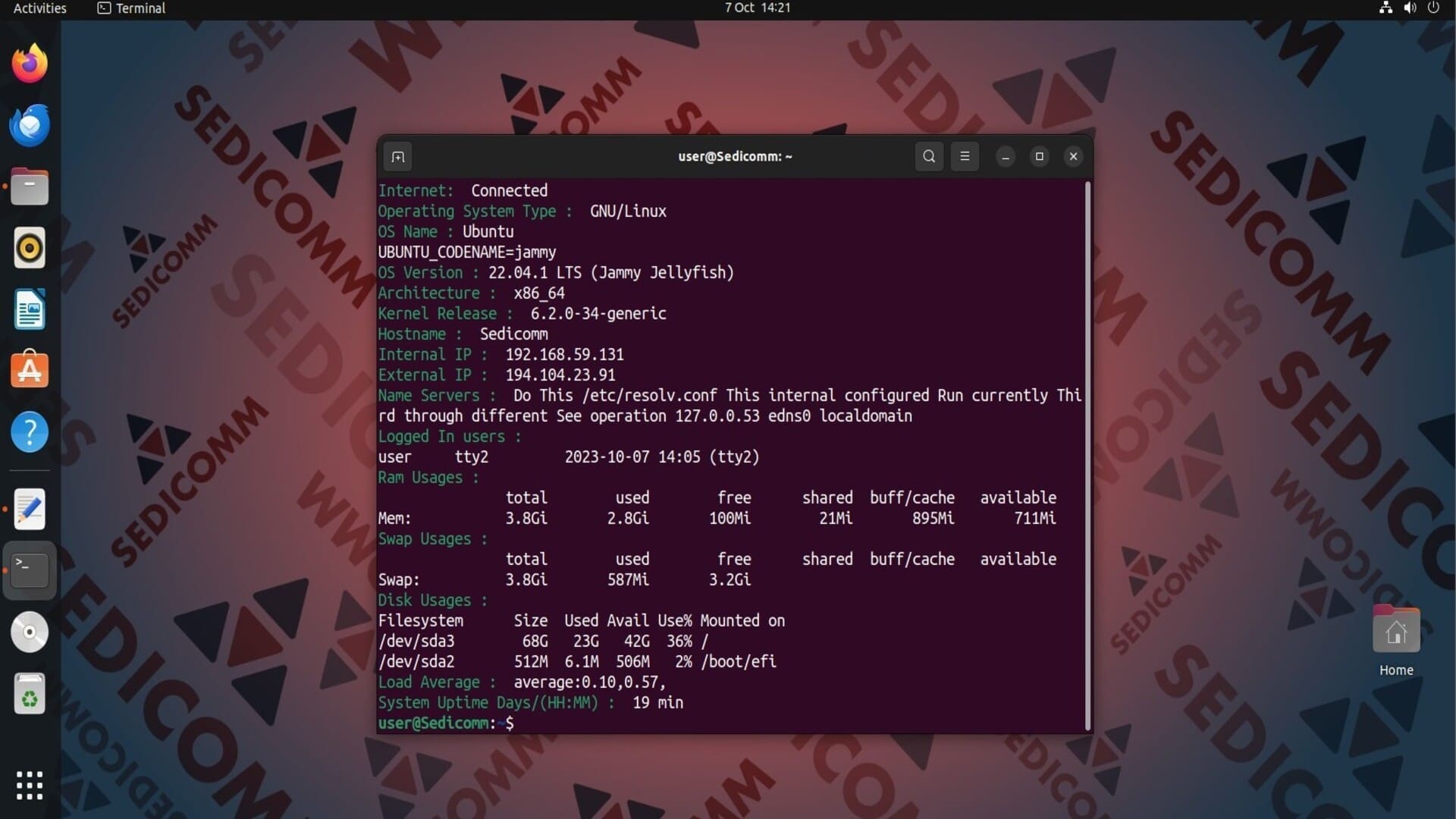Click the user@Sedicomm prompt line
The height and width of the screenshot is (819, 1456).
pos(446,723)
